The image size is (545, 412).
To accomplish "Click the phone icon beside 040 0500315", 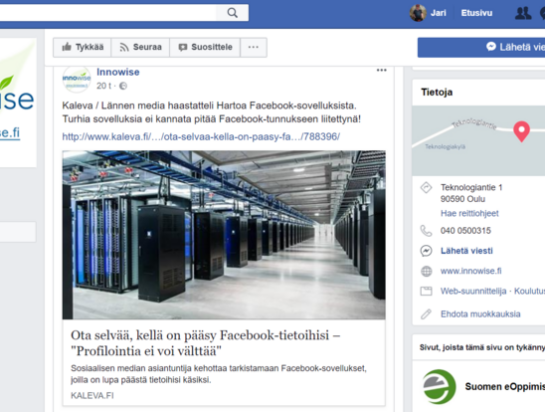I will coord(426,231).
